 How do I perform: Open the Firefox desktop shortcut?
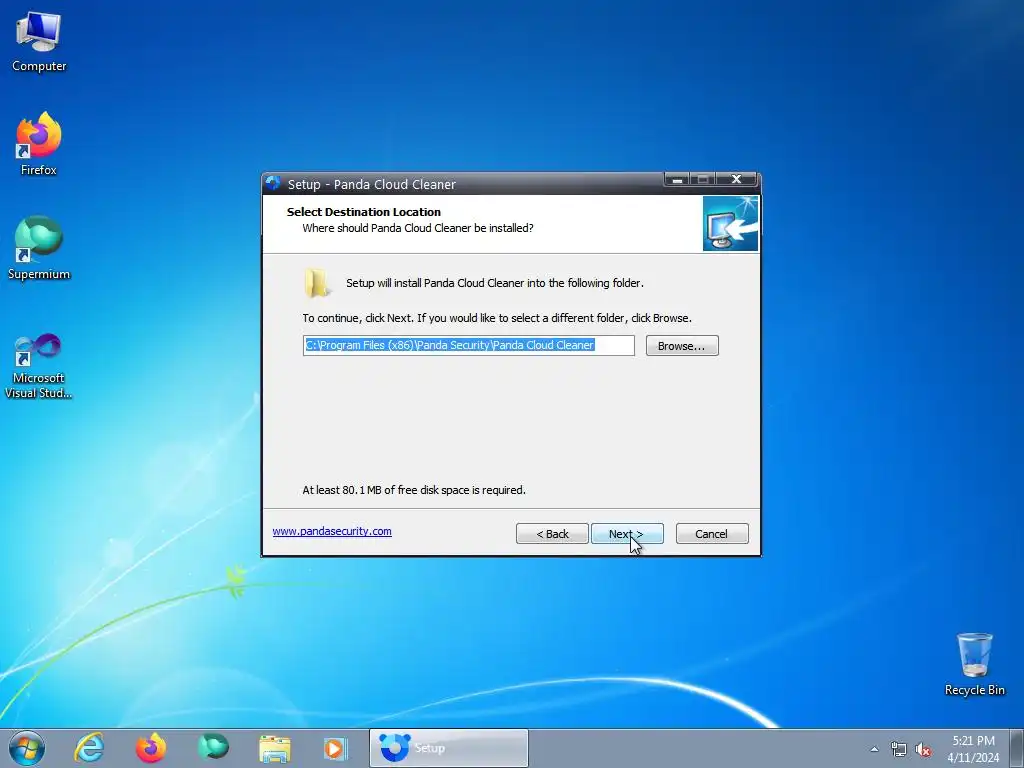pos(39,144)
